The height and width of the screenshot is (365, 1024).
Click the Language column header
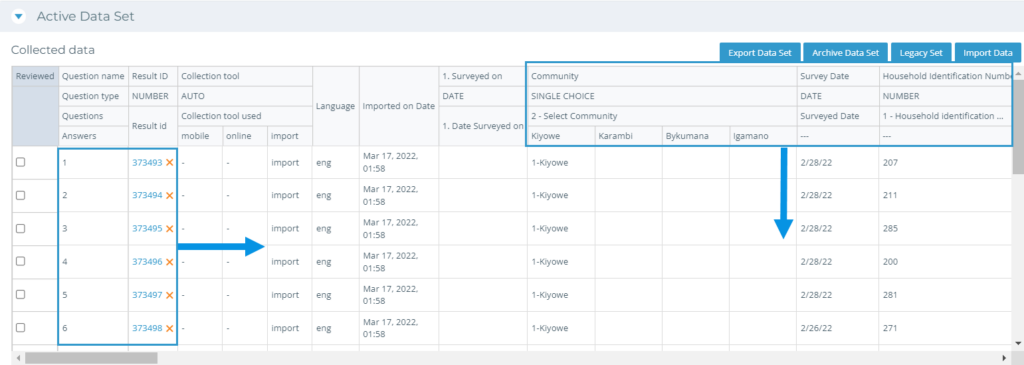pos(336,106)
